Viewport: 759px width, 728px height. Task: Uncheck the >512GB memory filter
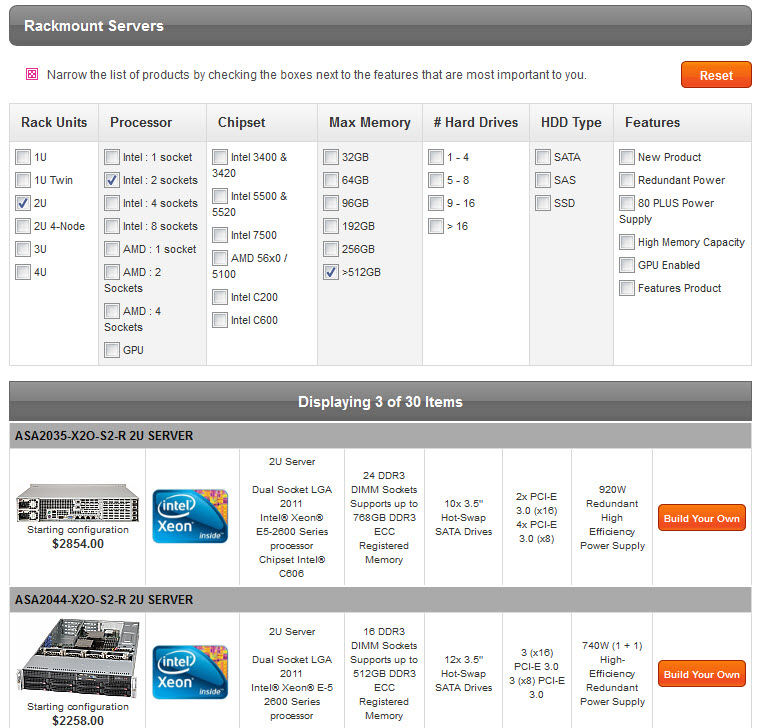pyautogui.click(x=331, y=272)
